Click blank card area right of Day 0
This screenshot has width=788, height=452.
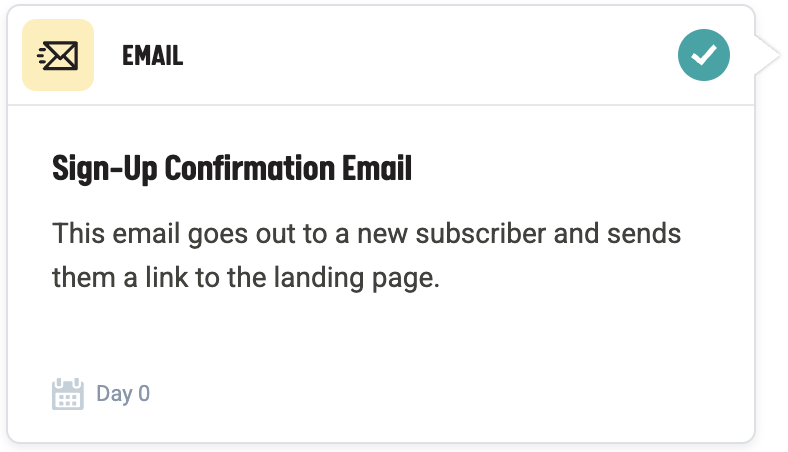[450, 394]
